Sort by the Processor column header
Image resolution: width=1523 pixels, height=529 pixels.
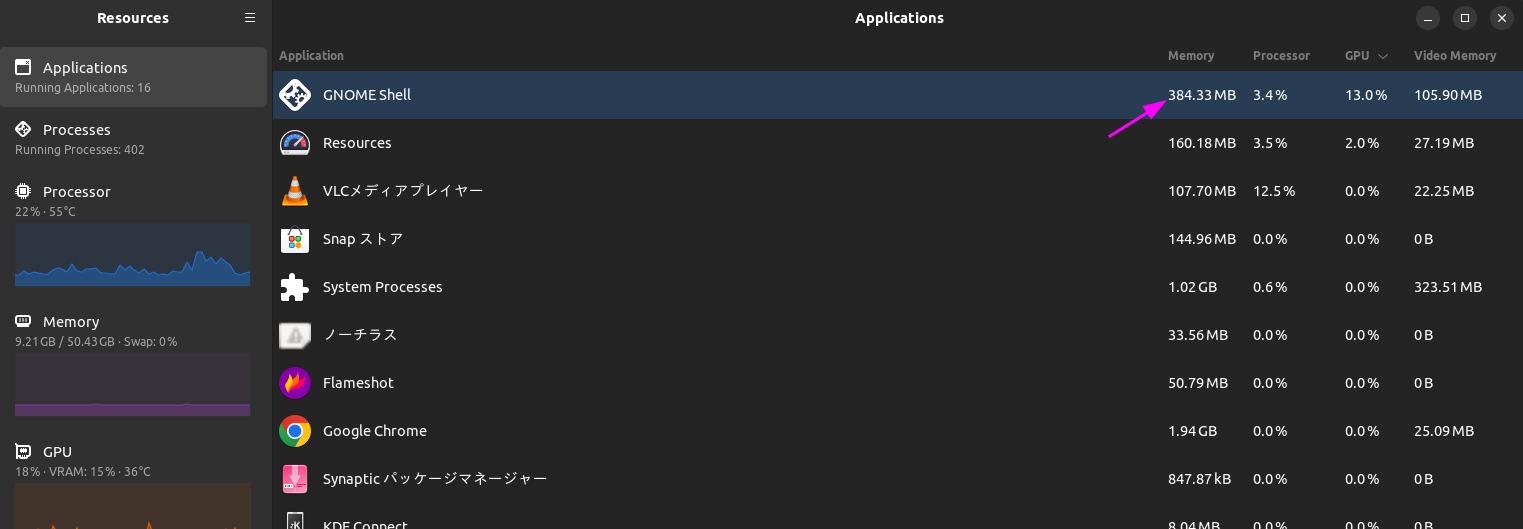(x=1281, y=56)
